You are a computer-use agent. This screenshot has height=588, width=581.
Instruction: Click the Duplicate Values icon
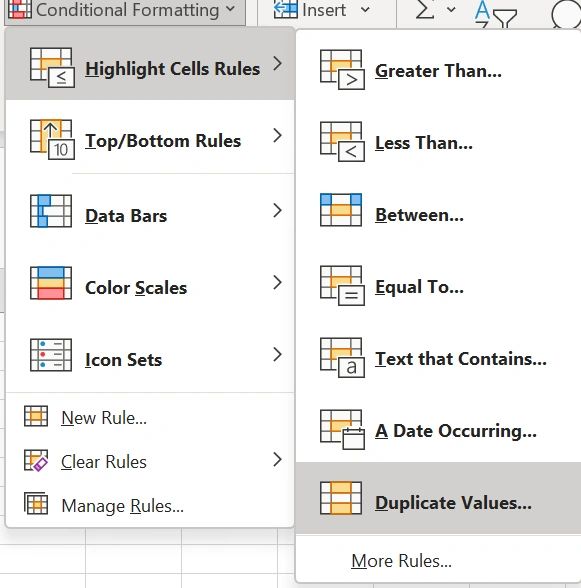tap(341, 498)
